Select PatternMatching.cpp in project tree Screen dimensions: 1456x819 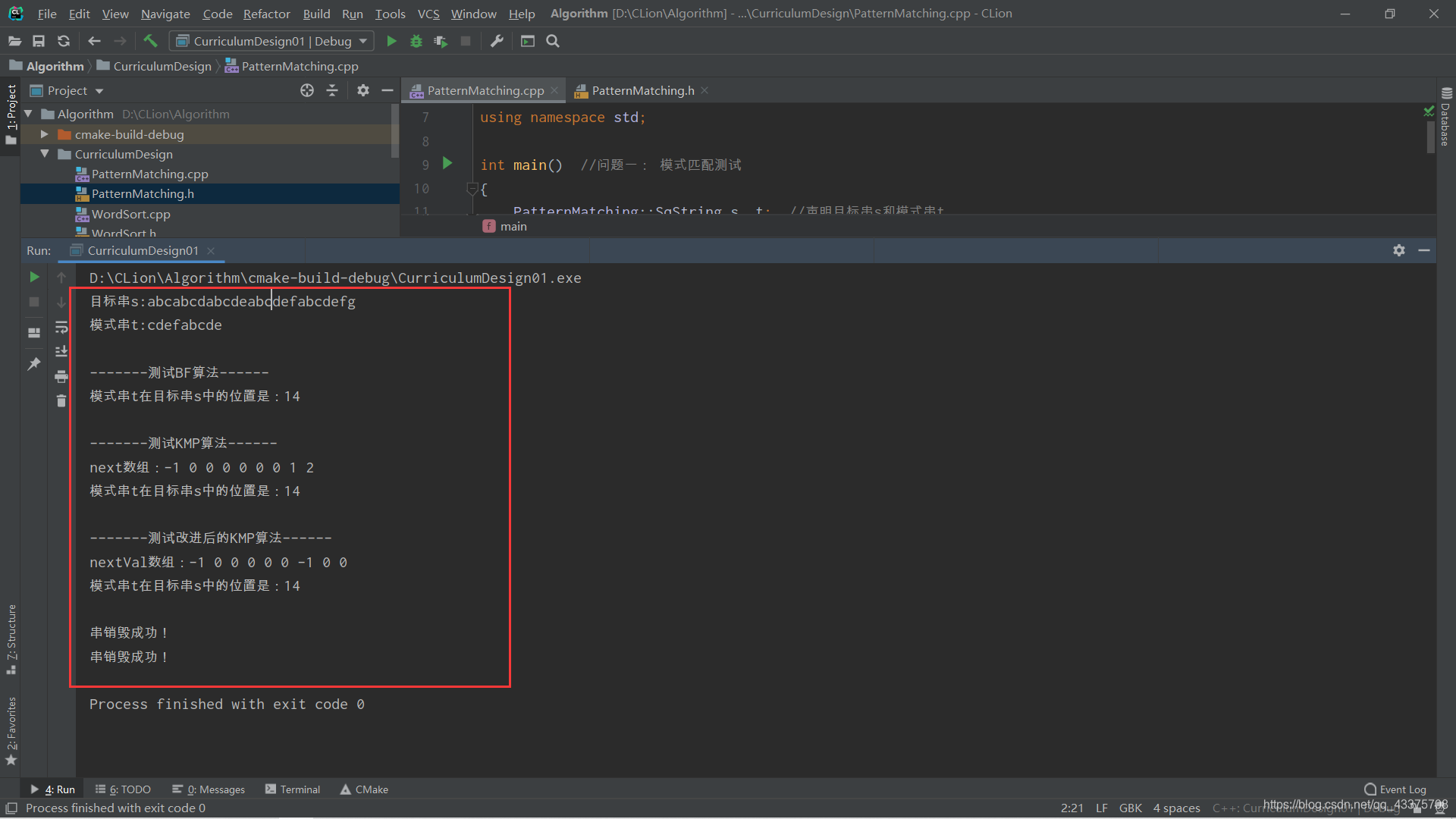point(149,174)
